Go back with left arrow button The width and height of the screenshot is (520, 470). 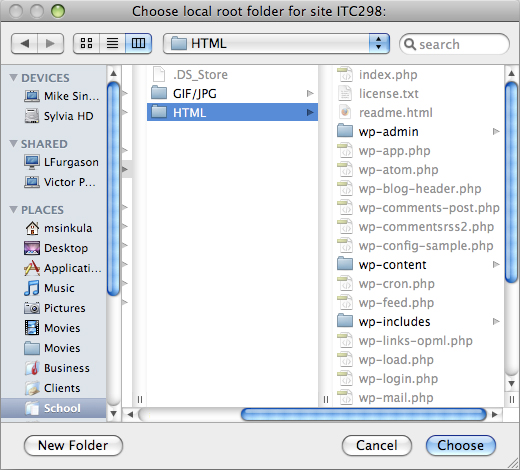click(24, 43)
